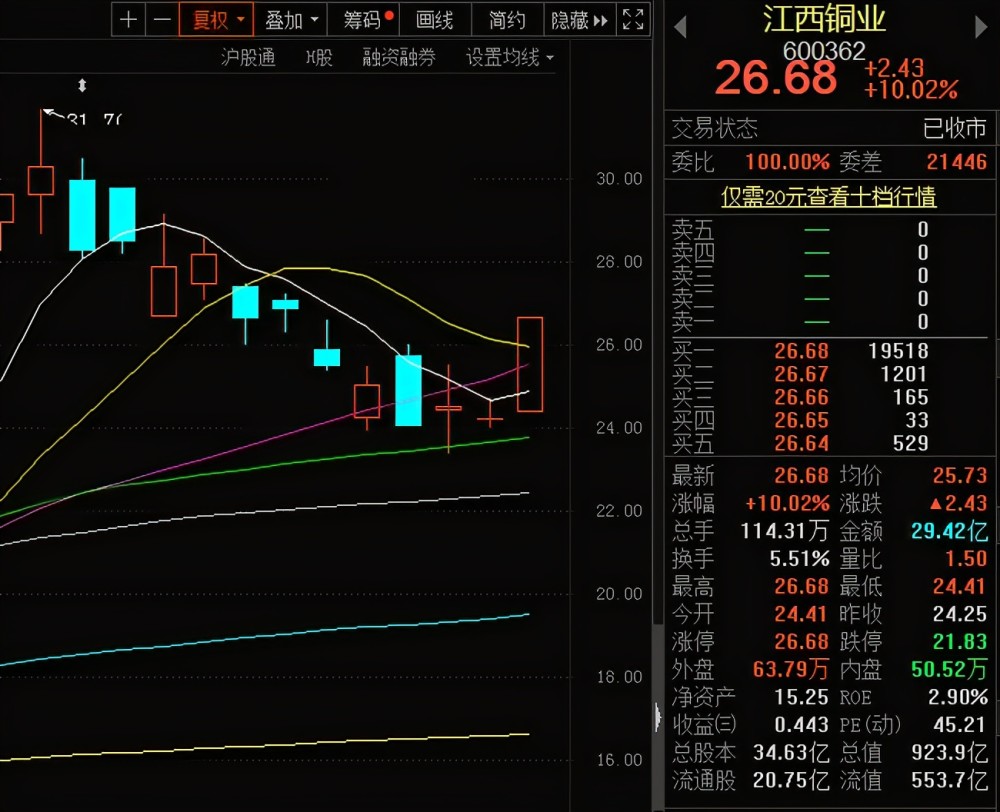The width and height of the screenshot is (1000, 812).
Task: Click the 流值 value 553.7亿
Action: coord(949,780)
